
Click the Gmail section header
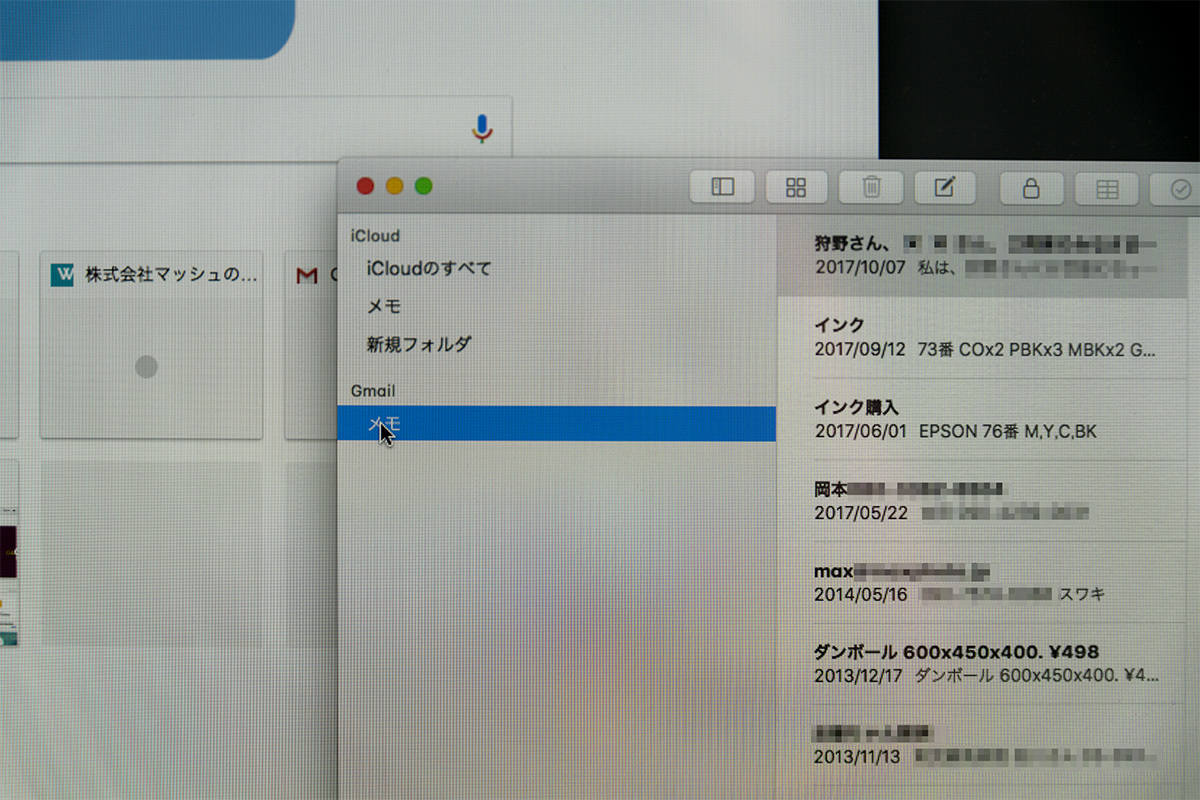(373, 391)
